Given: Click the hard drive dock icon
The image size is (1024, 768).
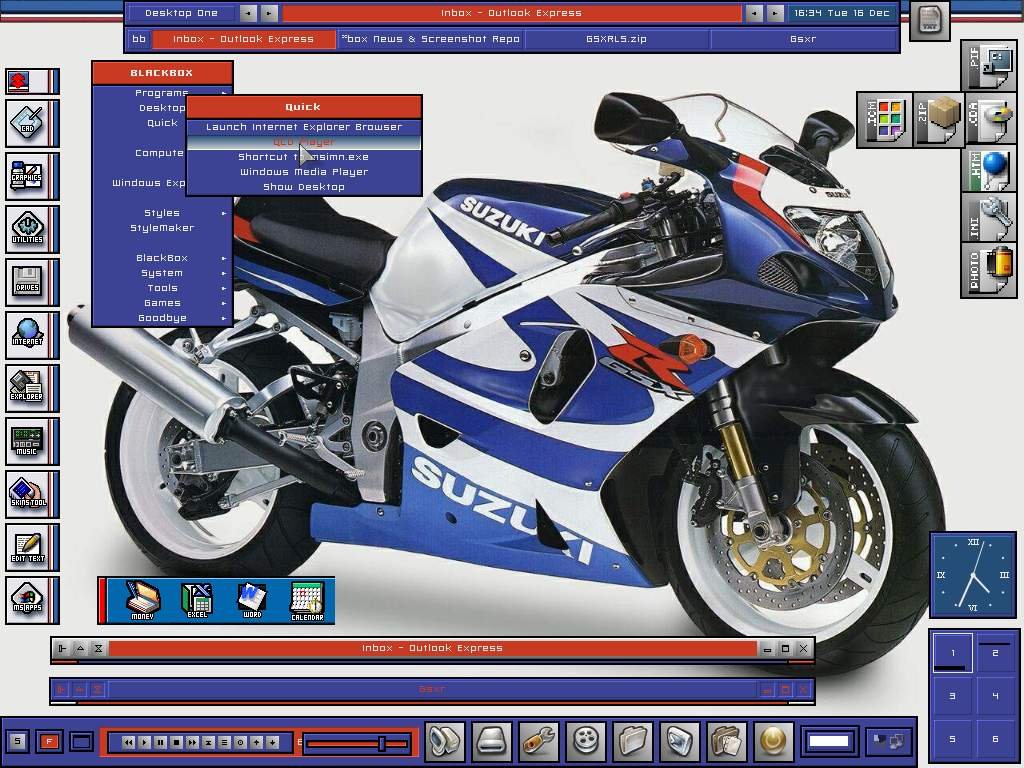Looking at the screenshot, I should pyautogui.click(x=492, y=741).
